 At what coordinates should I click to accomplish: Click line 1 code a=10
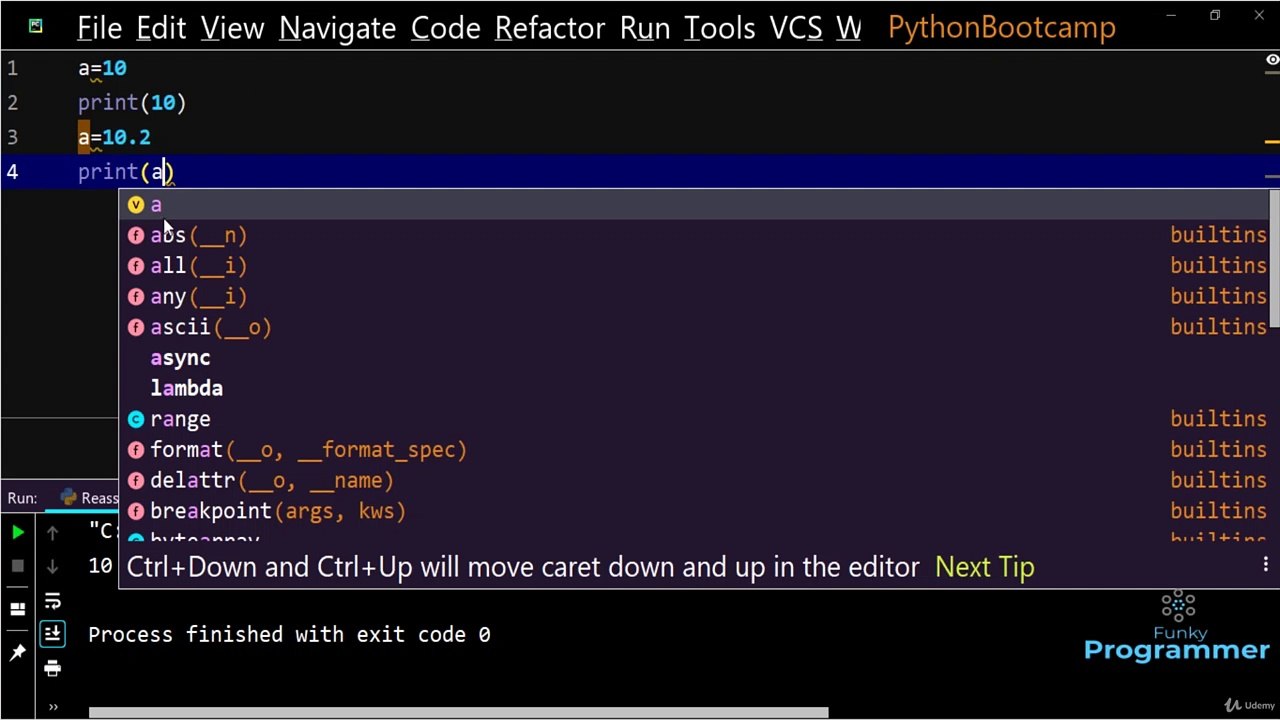point(102,69)
